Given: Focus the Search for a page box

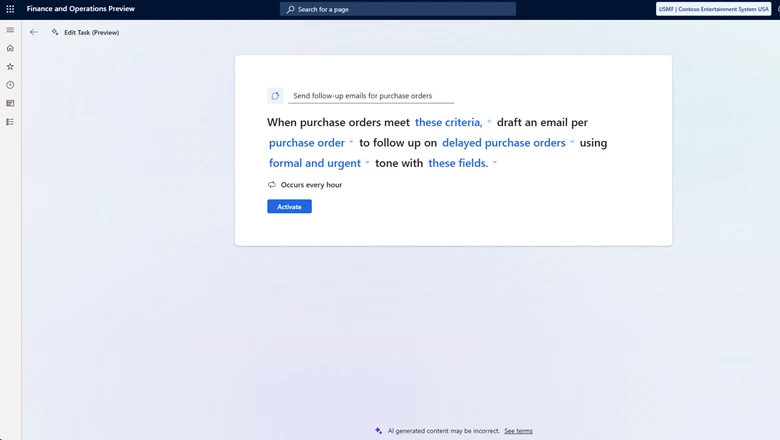Looking at the screenshot, I should [398, 9].
